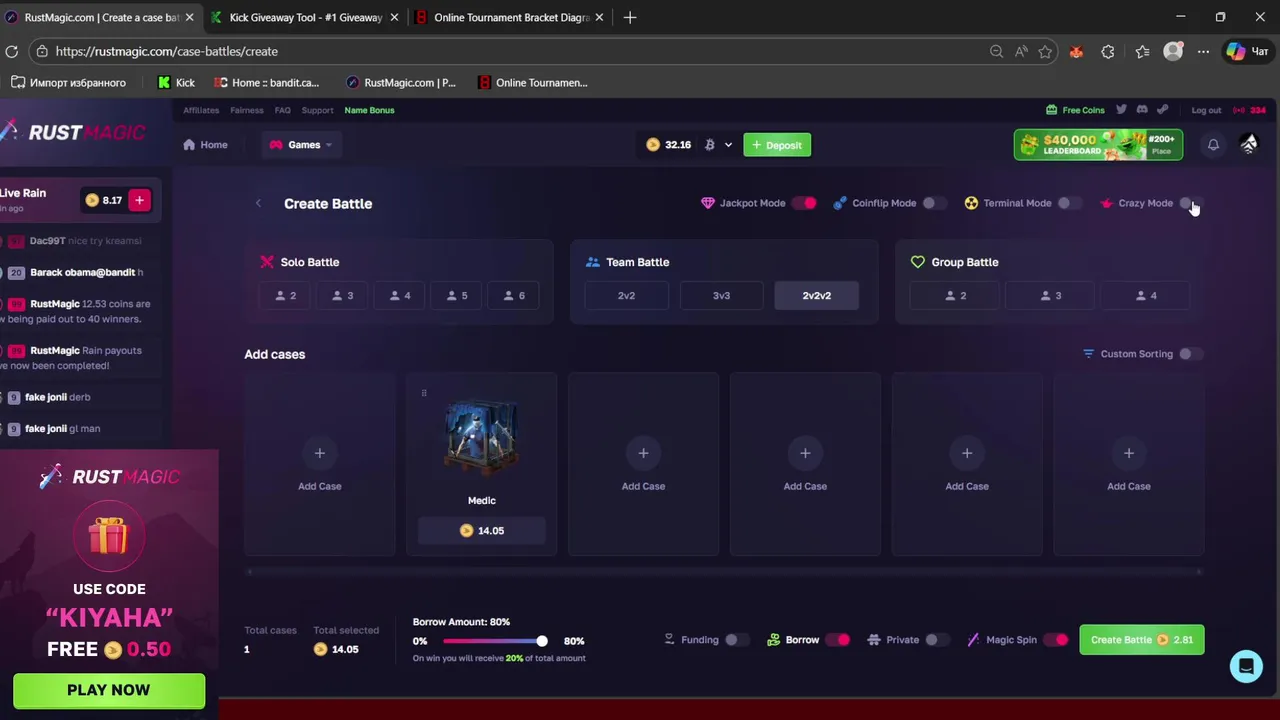Add page to favorites with star icon
The height and width of the screenshot is (720, 1280).
pyautogui.click(x=1045, y=51)
